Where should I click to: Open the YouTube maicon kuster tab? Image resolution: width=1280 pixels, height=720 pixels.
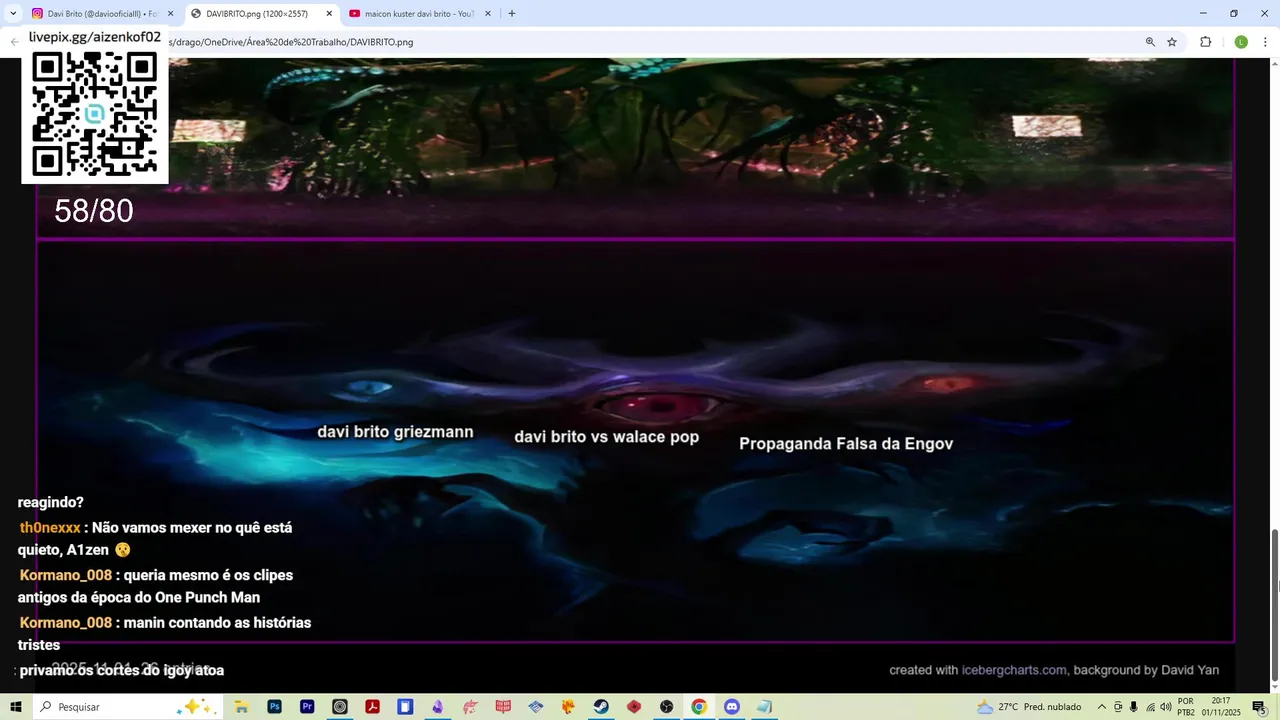[x=419, y=14]
